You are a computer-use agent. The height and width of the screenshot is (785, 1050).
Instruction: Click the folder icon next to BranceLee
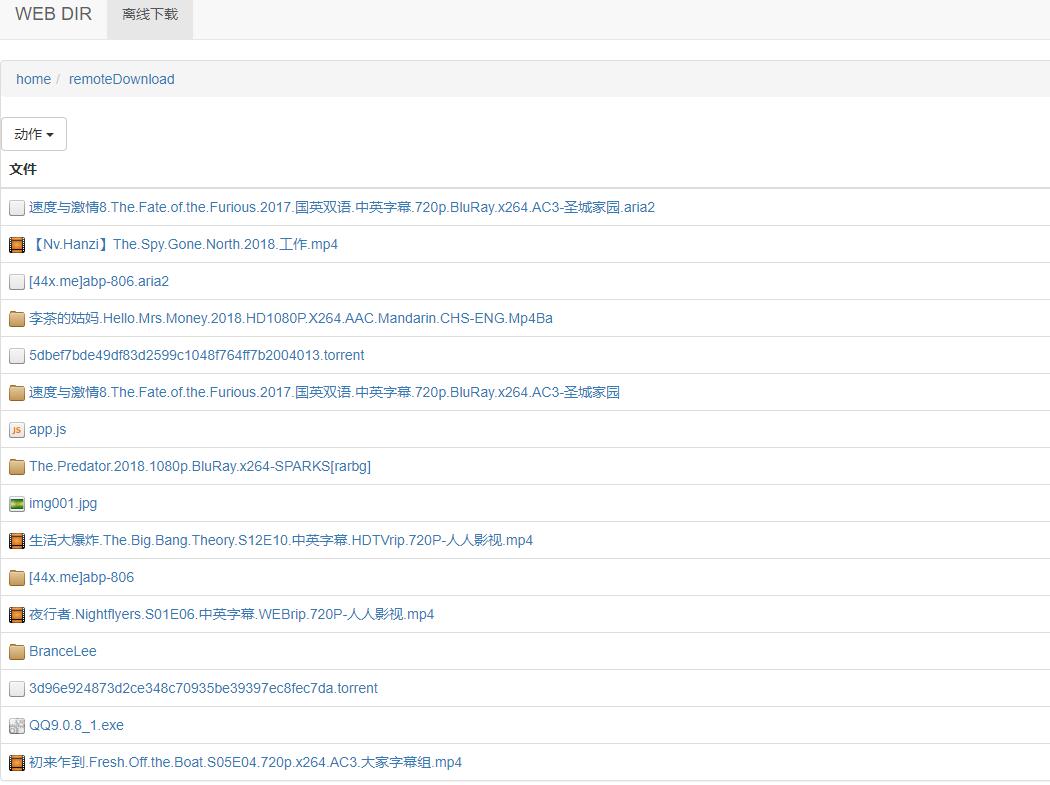click(17, 652)
